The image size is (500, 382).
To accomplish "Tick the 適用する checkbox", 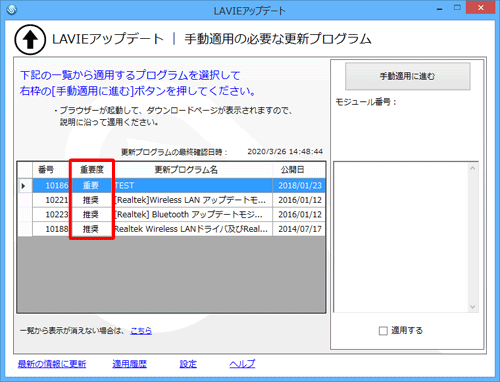I will pos(383,331).
